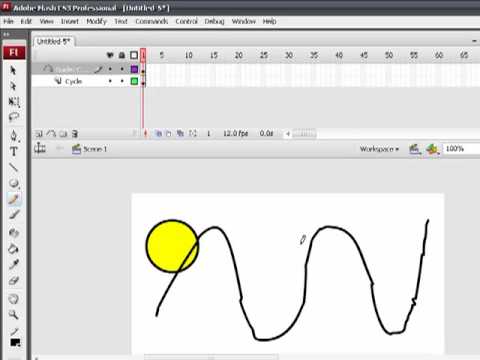This screenshot has height=360, width=480.
Task: Click the black stroke color swatch
Action: pyautogui.click(x=15, y=342)
